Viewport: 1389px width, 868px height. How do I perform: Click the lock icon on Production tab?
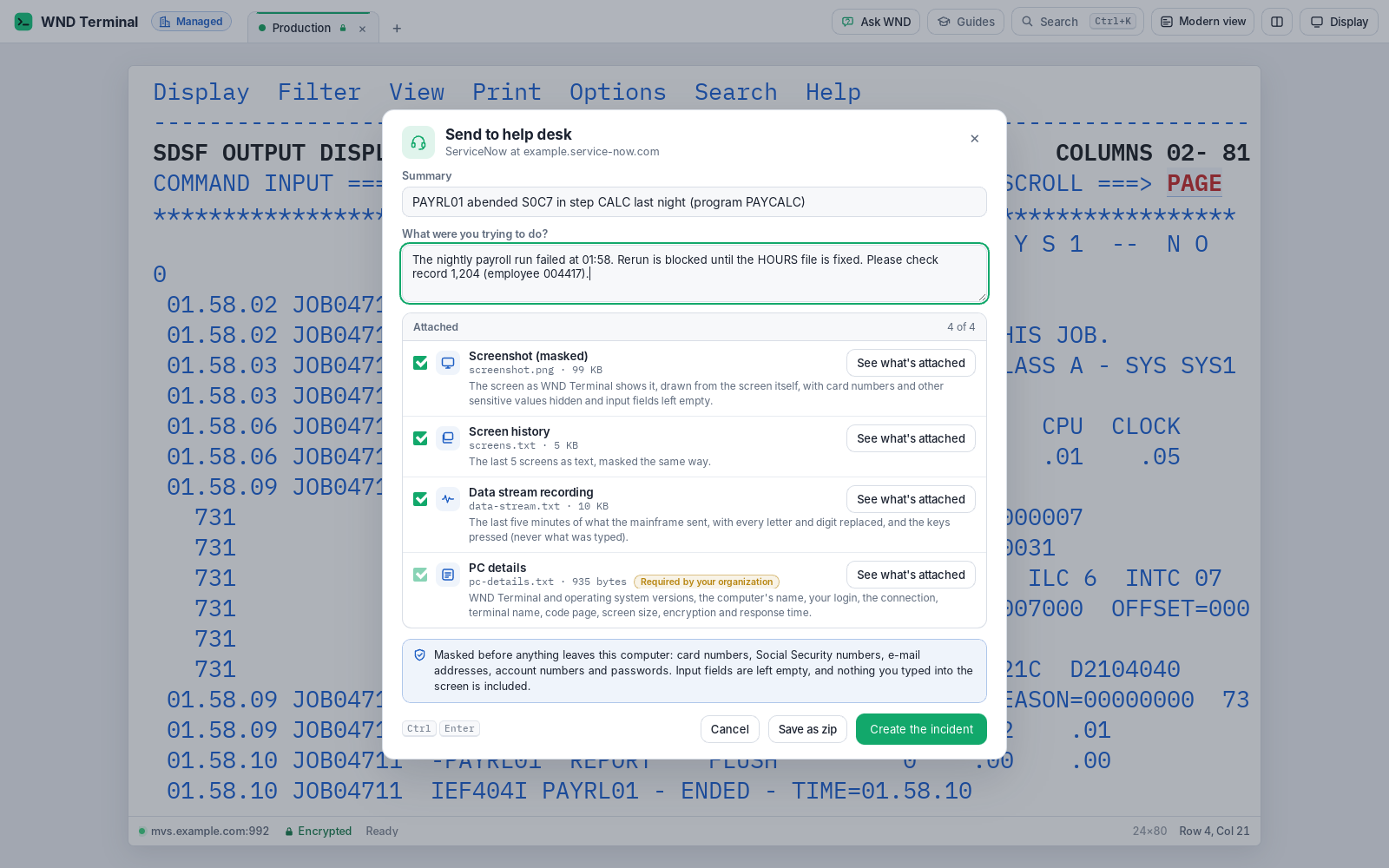tap(343, 28)
